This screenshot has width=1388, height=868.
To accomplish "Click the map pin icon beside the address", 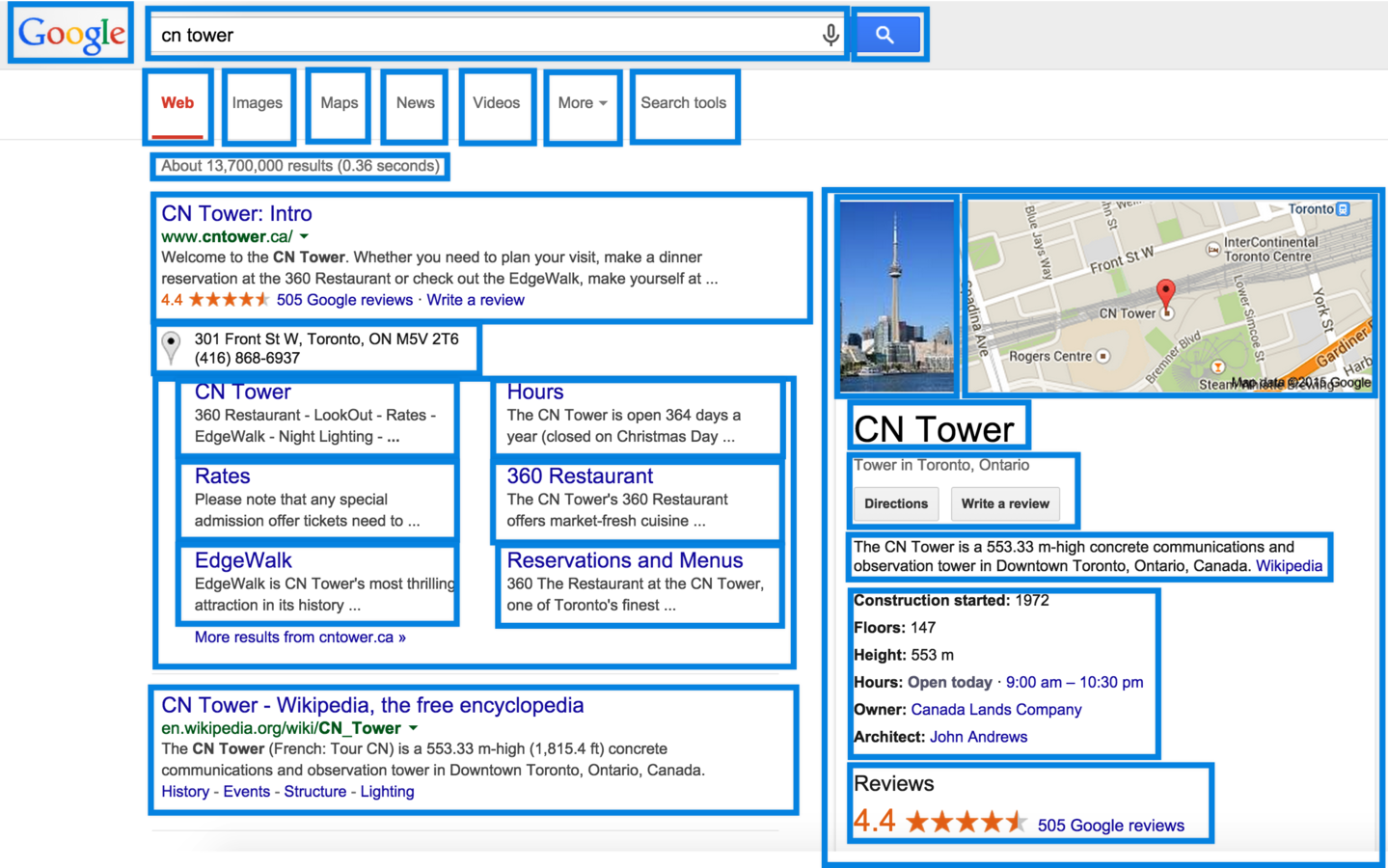I will (171, 347).
